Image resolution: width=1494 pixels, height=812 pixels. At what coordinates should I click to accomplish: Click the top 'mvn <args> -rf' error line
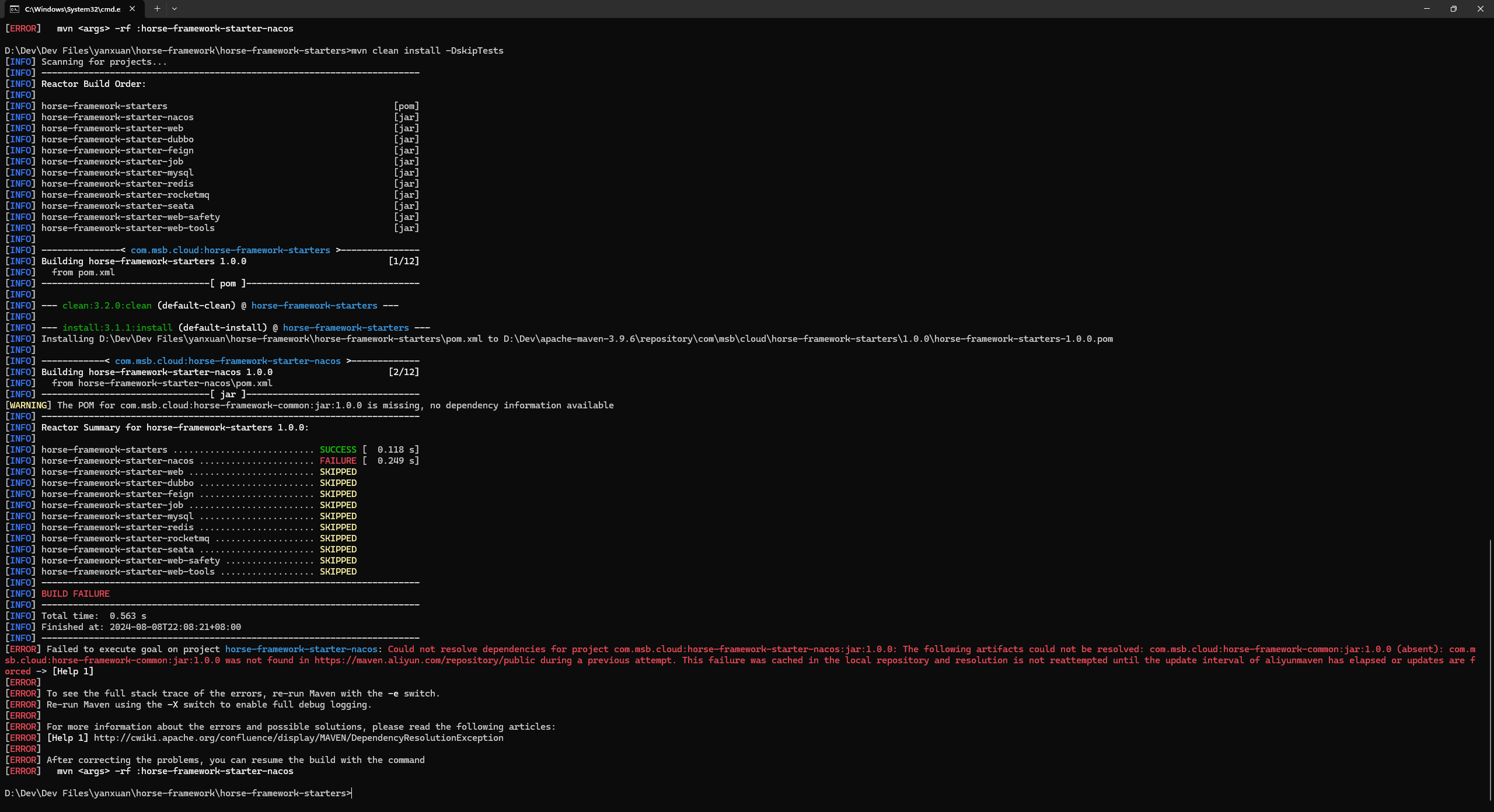pyautogui.click(x=175, y=29)
